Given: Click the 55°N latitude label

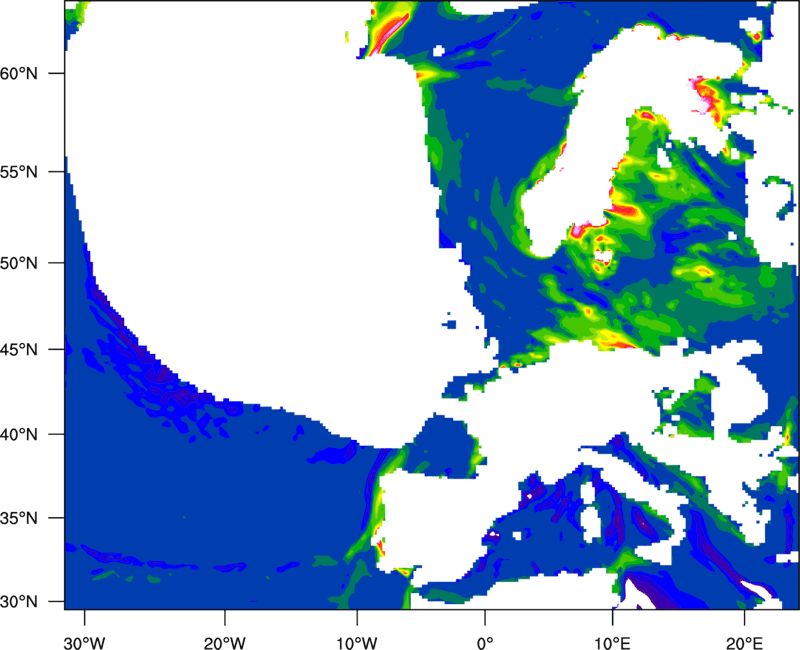Looking at the screenshot, I should coord(19,172).
